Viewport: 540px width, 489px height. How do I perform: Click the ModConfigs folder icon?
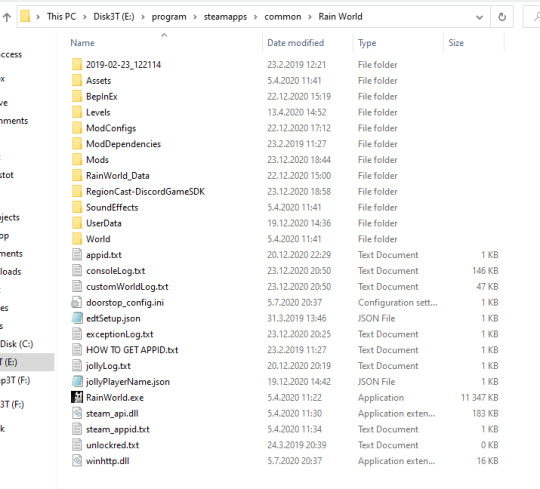[x=77, y=128]
